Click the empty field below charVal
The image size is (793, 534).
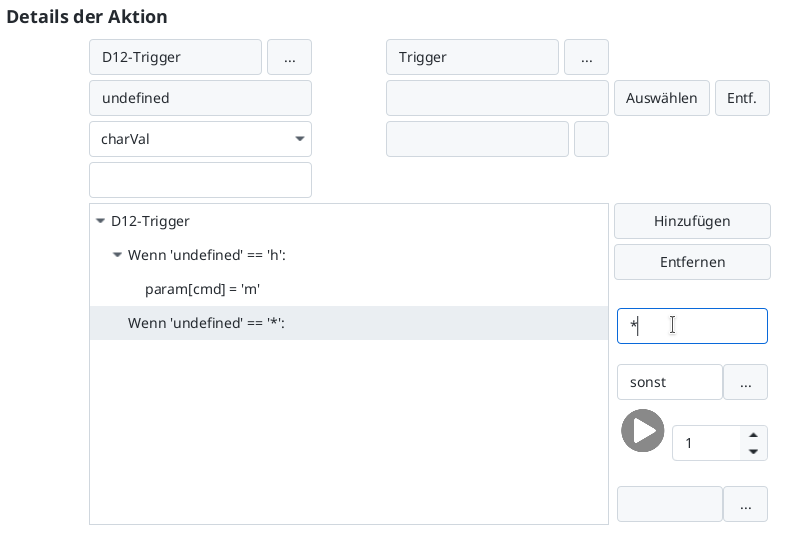coord(200,181)
